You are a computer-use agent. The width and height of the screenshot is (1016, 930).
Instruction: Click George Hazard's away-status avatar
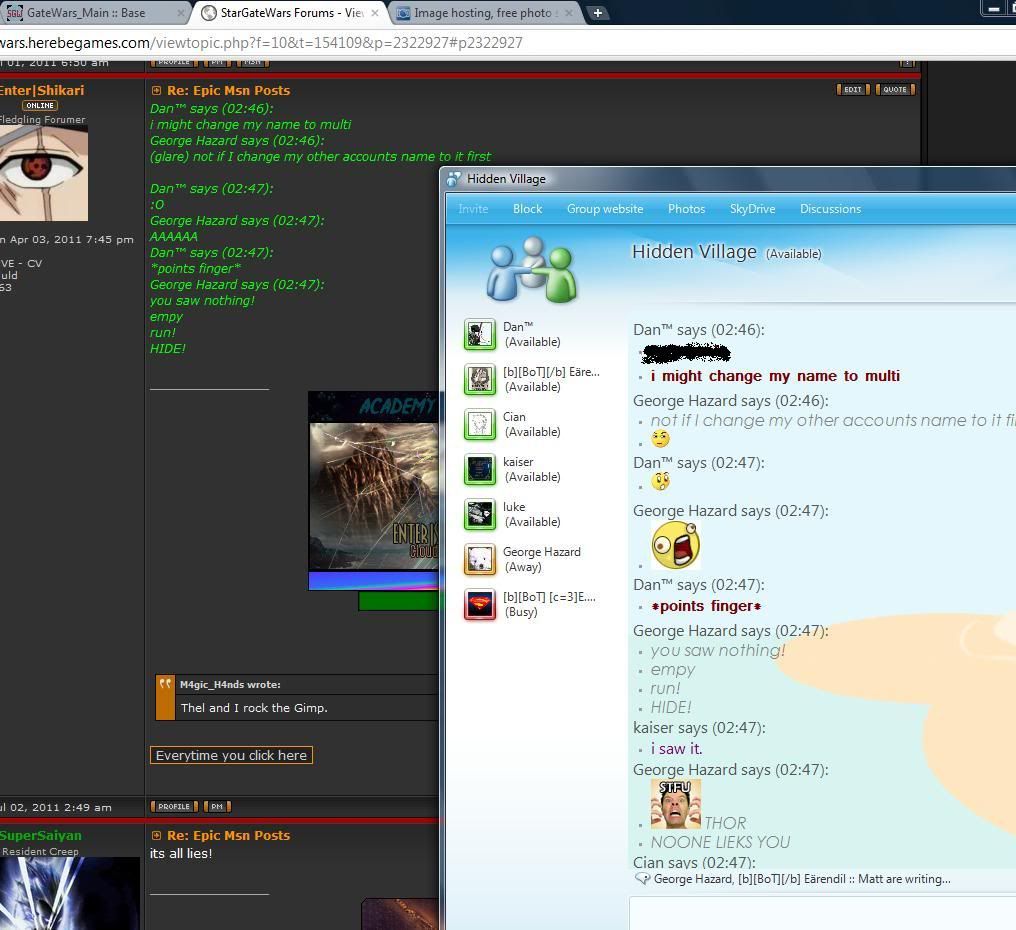[x=480, y=559]
